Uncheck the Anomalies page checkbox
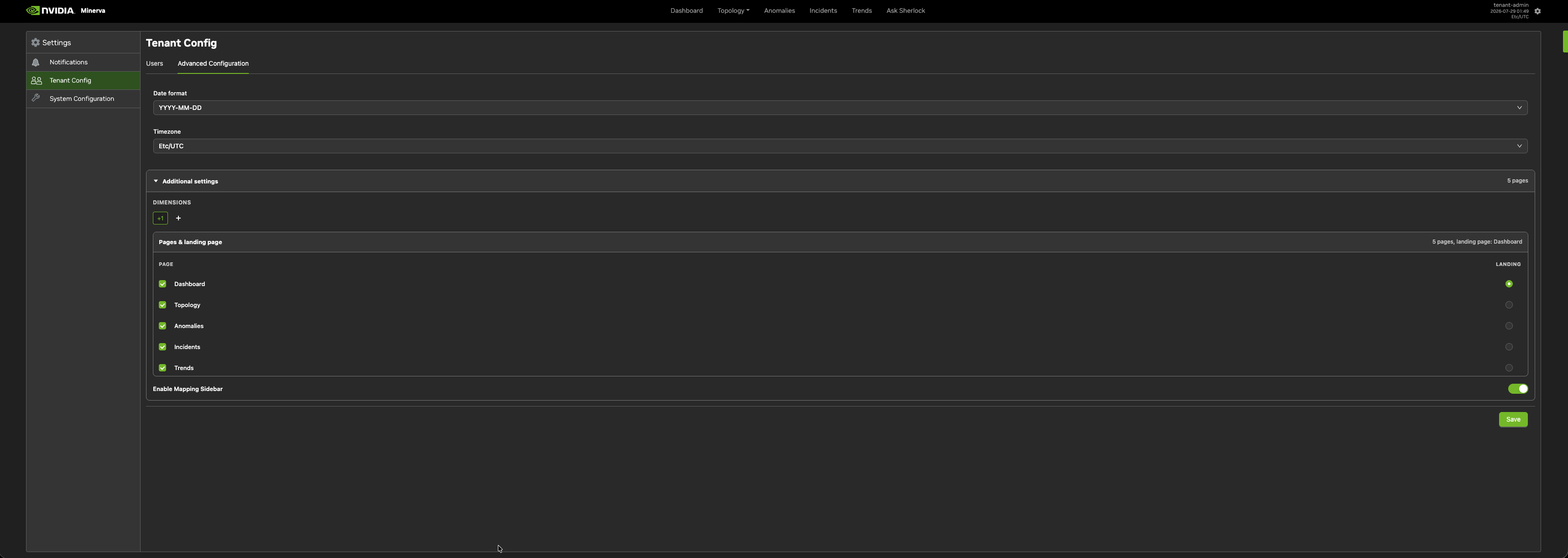This screenshot has height=558, width=1568. pos(162,326)
